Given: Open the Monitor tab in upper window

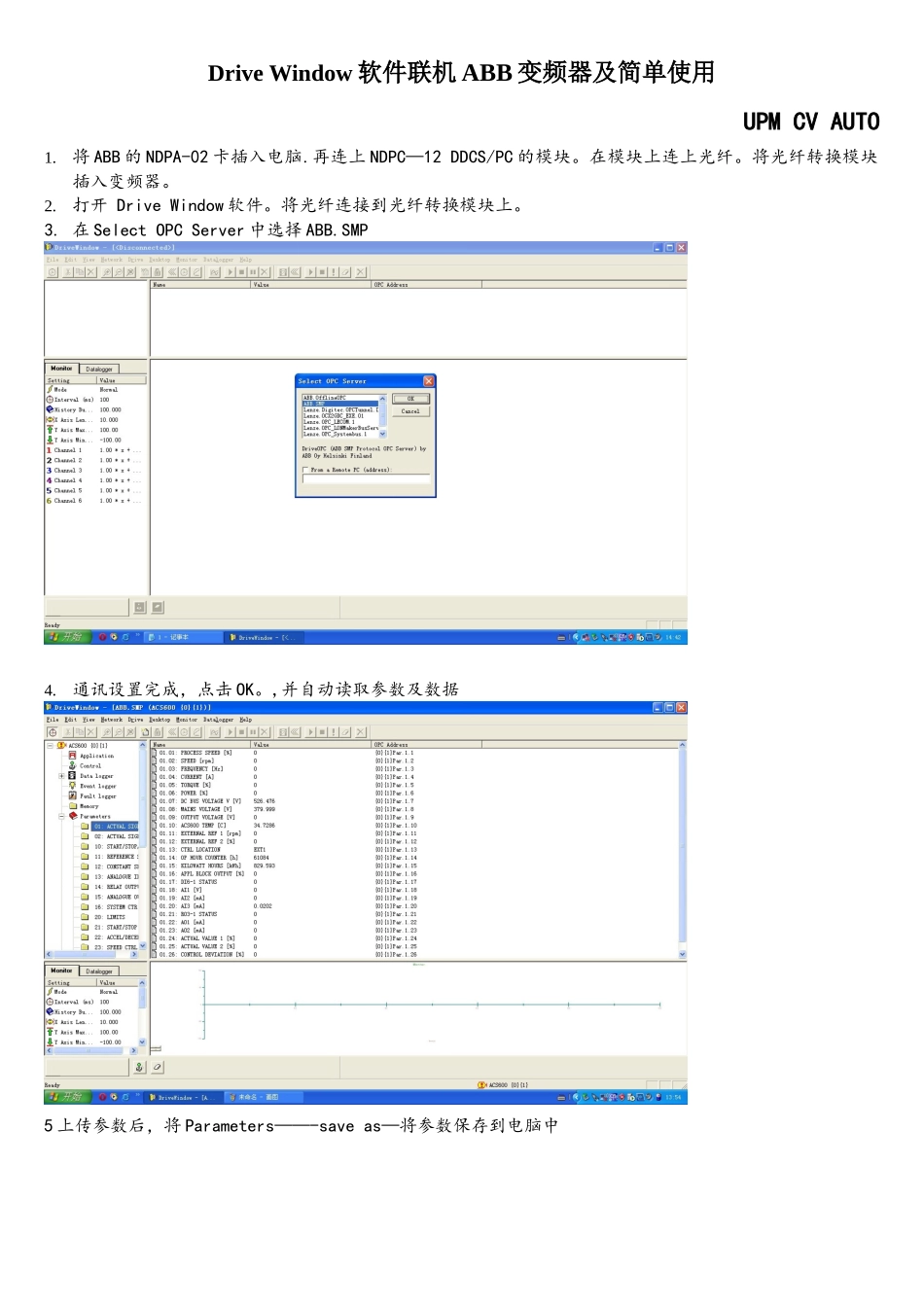Looking at the screenshot, I should (x=61, y=369).
